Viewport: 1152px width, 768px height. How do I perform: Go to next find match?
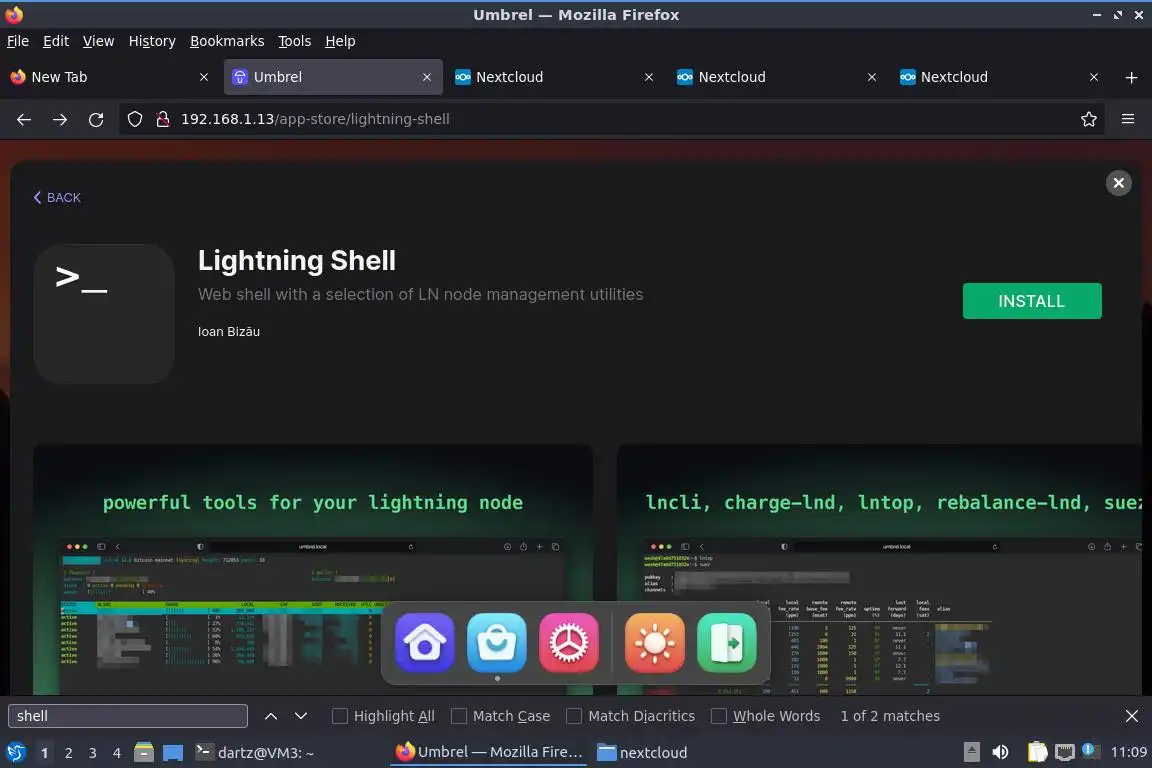pos(300,716)
